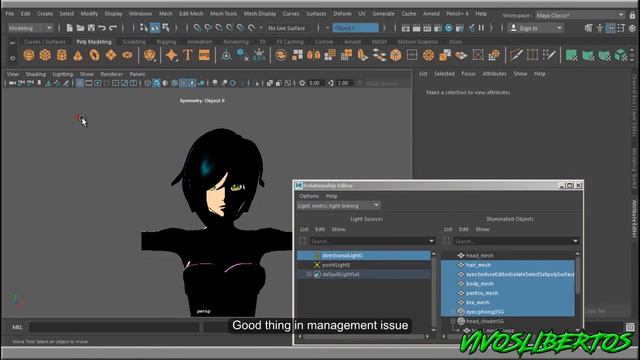Image resolution: width=640 pixels, height=360 pixels.
Task: Click the New Scene icon
Action: tap(69, 28)
